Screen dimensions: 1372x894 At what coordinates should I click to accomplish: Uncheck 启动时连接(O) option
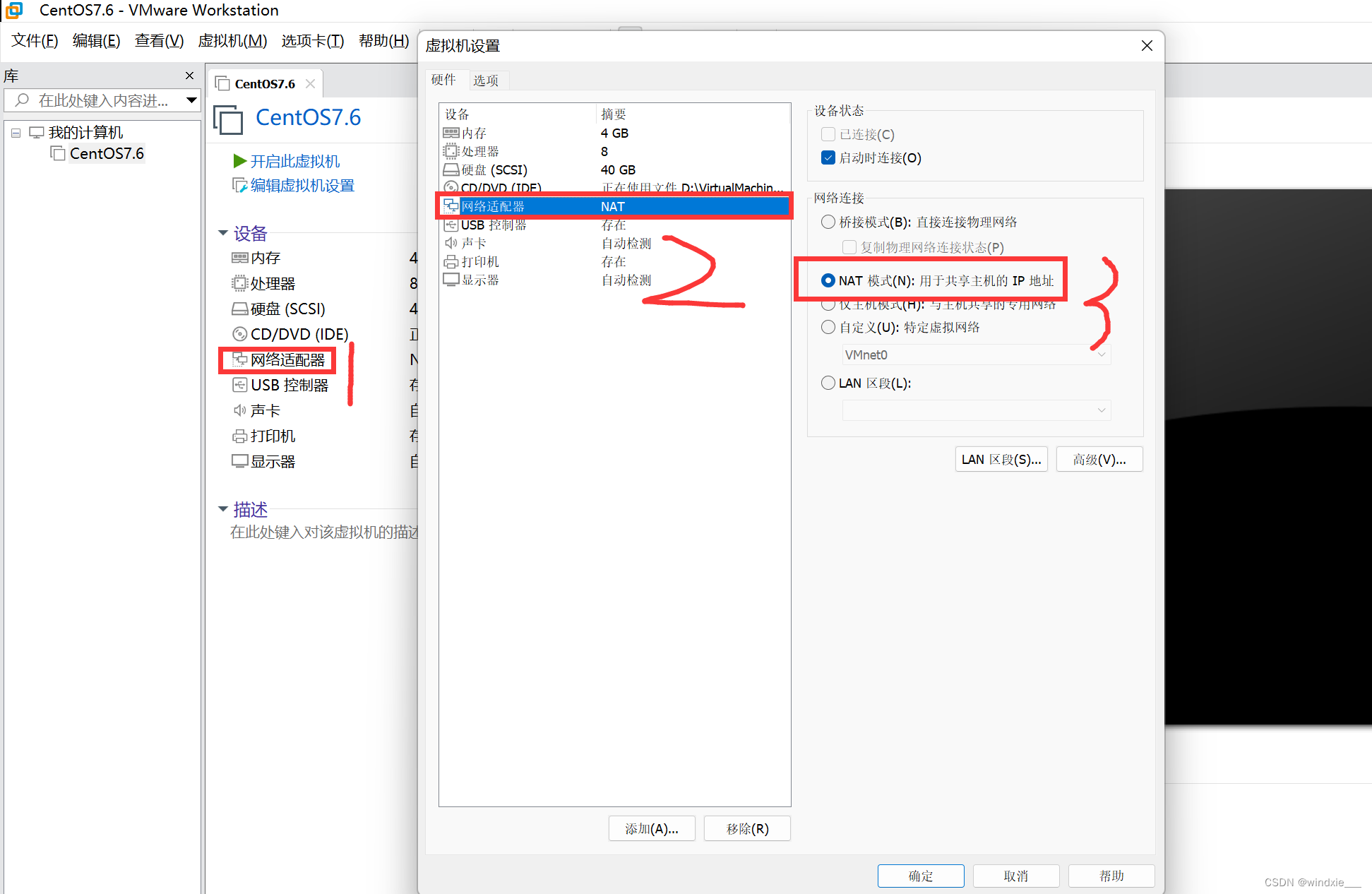[x=828, y=157]
